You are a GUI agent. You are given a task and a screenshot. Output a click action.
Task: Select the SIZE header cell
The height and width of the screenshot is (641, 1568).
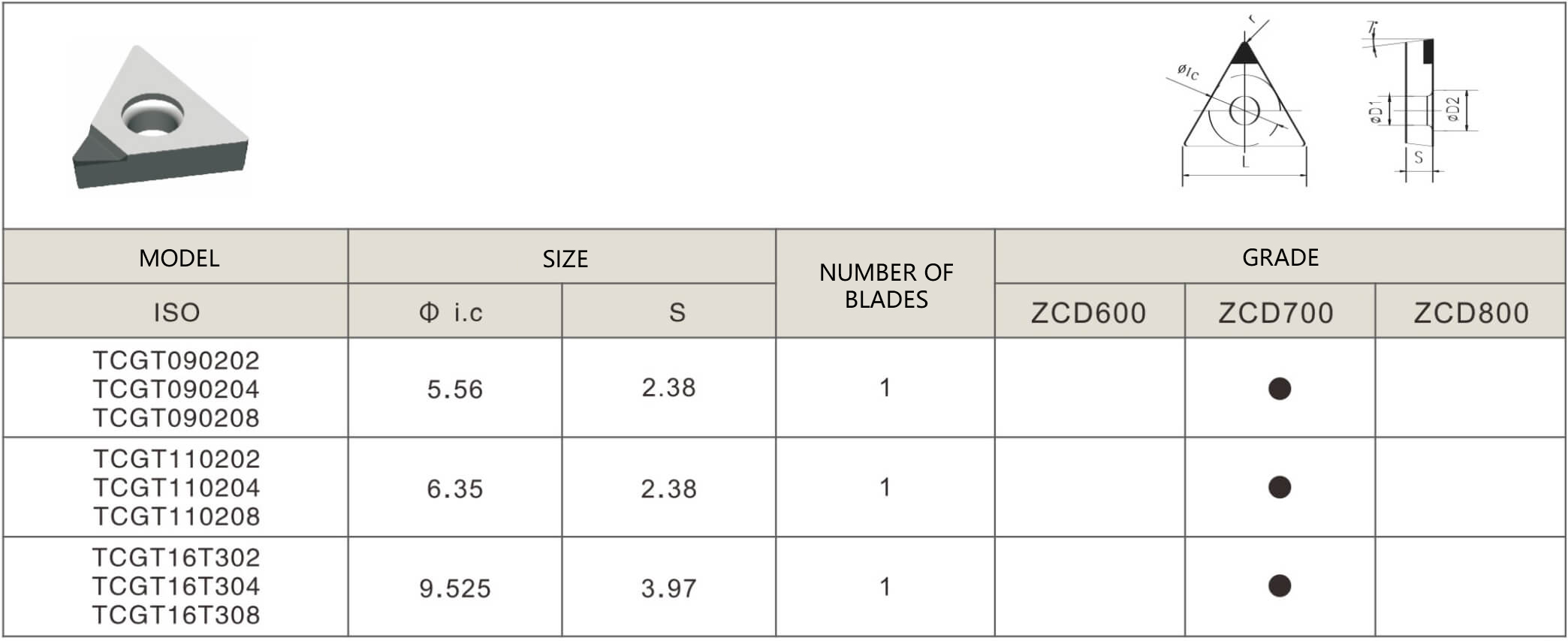coord(565,259)
